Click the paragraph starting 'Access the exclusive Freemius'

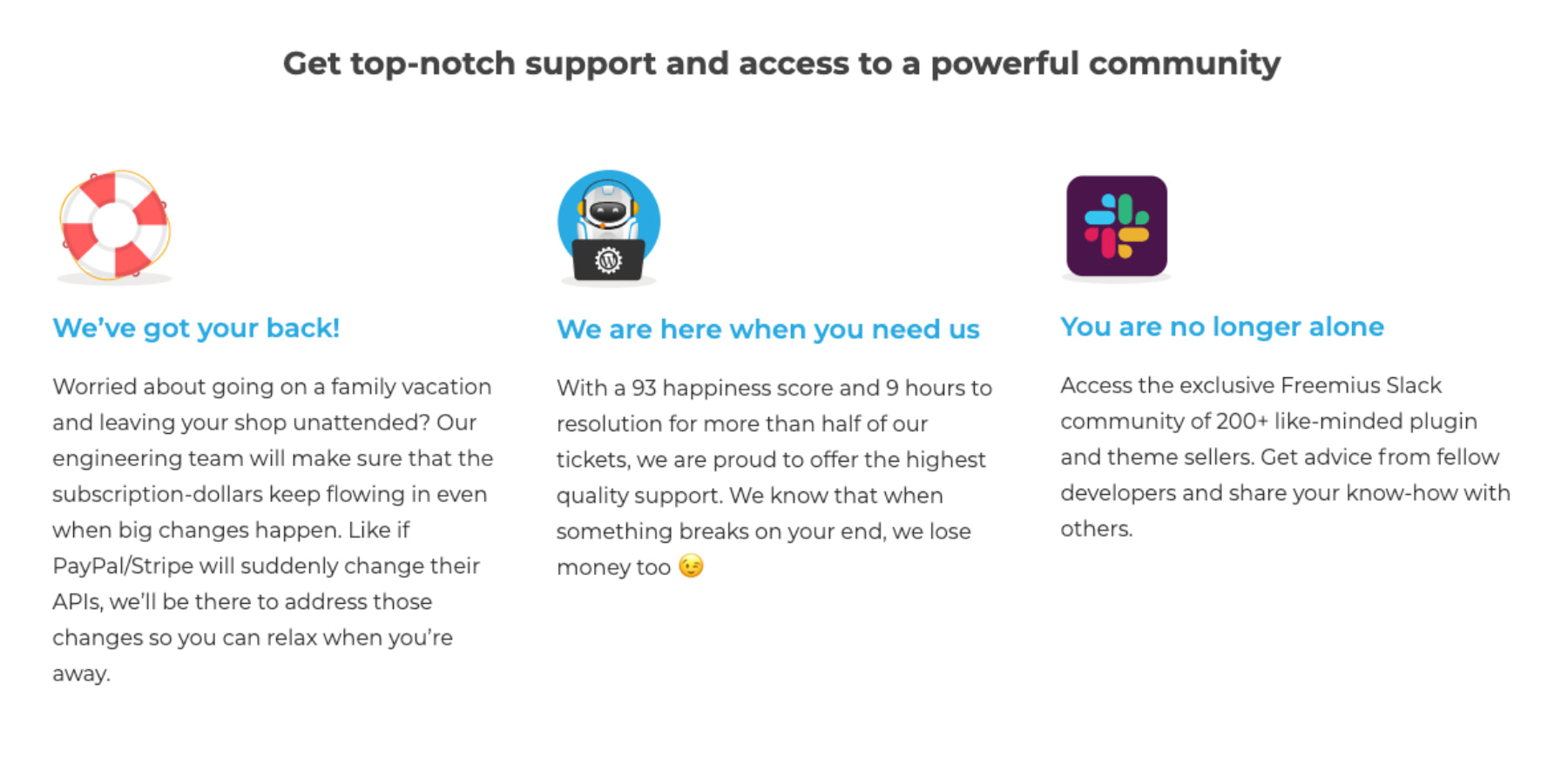click(x=1285, y=457)
